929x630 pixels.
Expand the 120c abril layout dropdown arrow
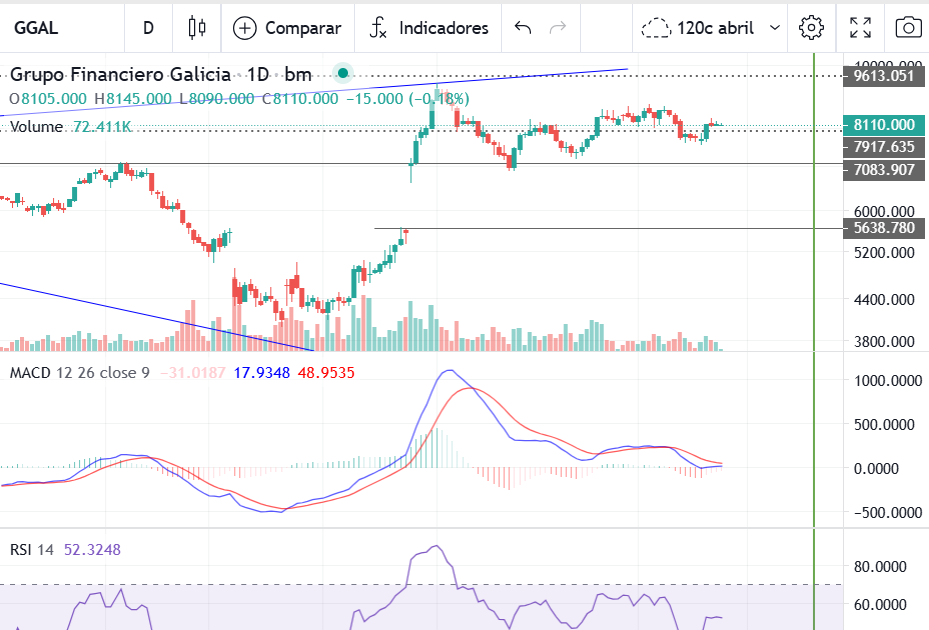[x=775, y=28]
